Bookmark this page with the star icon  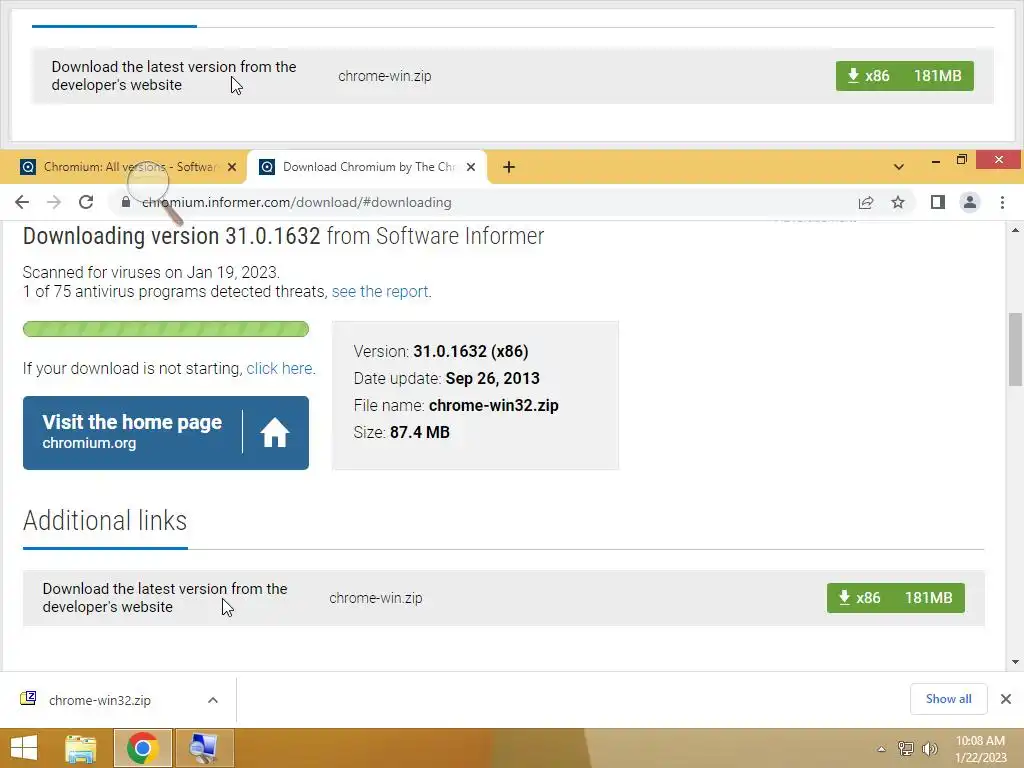(x=898, y=202)
